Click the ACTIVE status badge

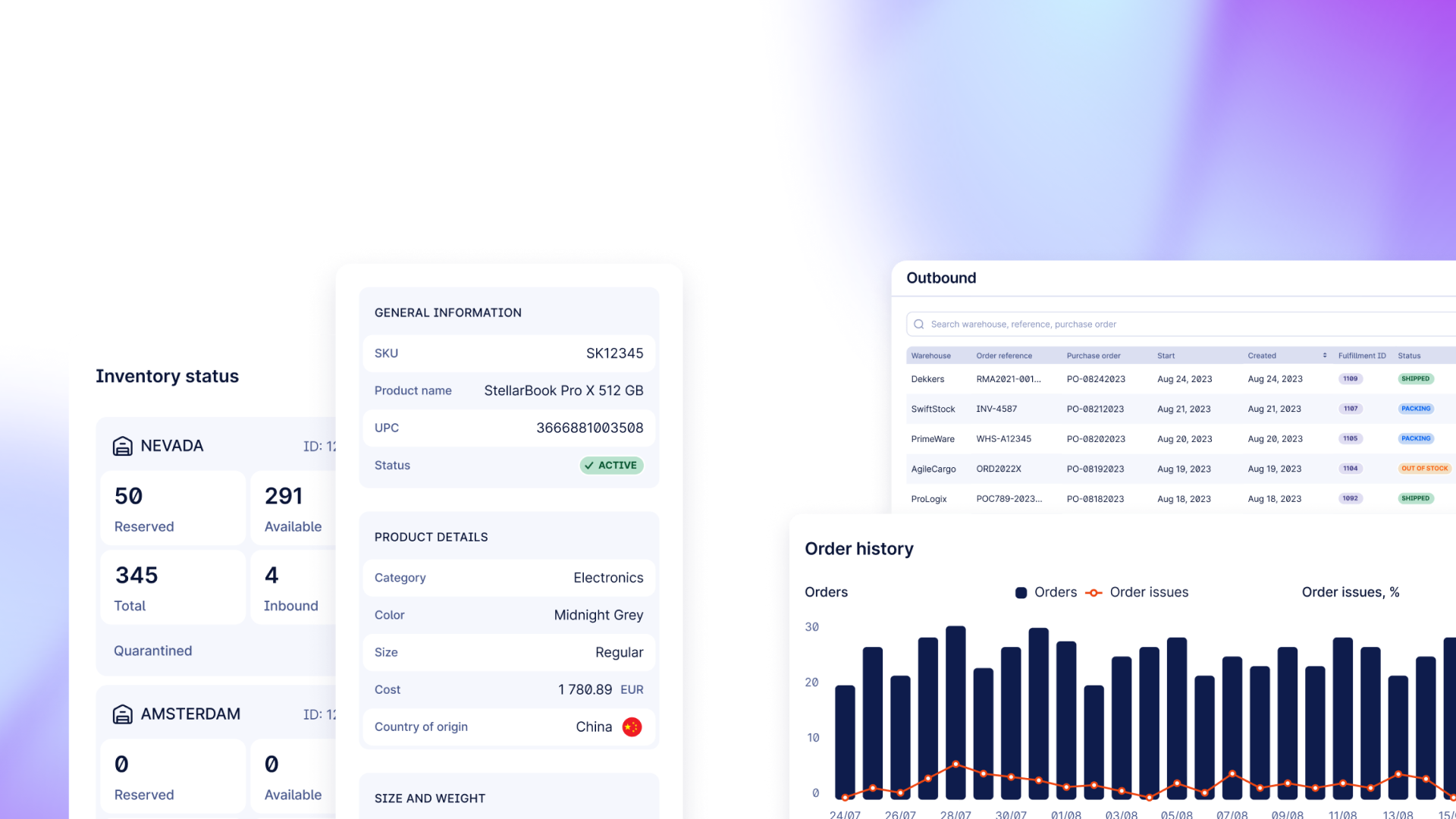611,465
